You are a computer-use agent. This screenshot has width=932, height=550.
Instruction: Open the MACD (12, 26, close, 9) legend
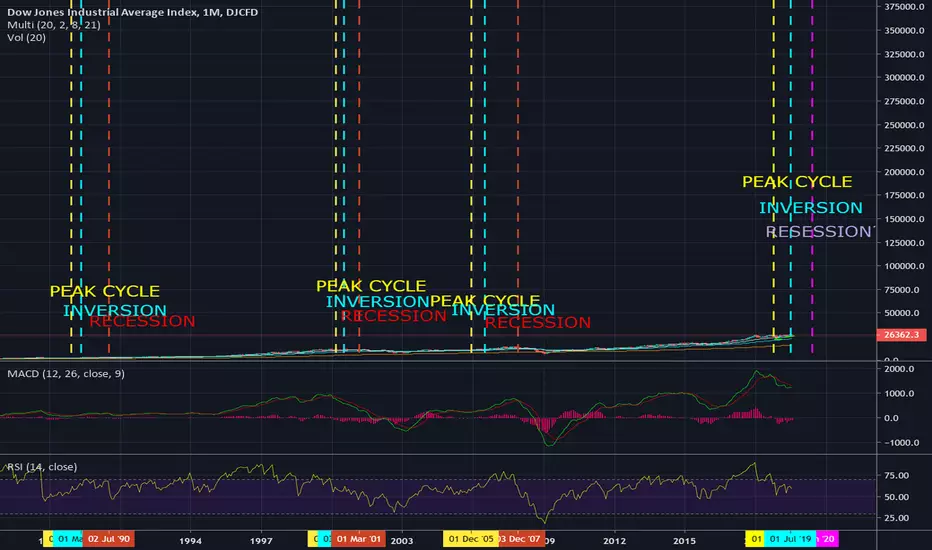(66, 373)
